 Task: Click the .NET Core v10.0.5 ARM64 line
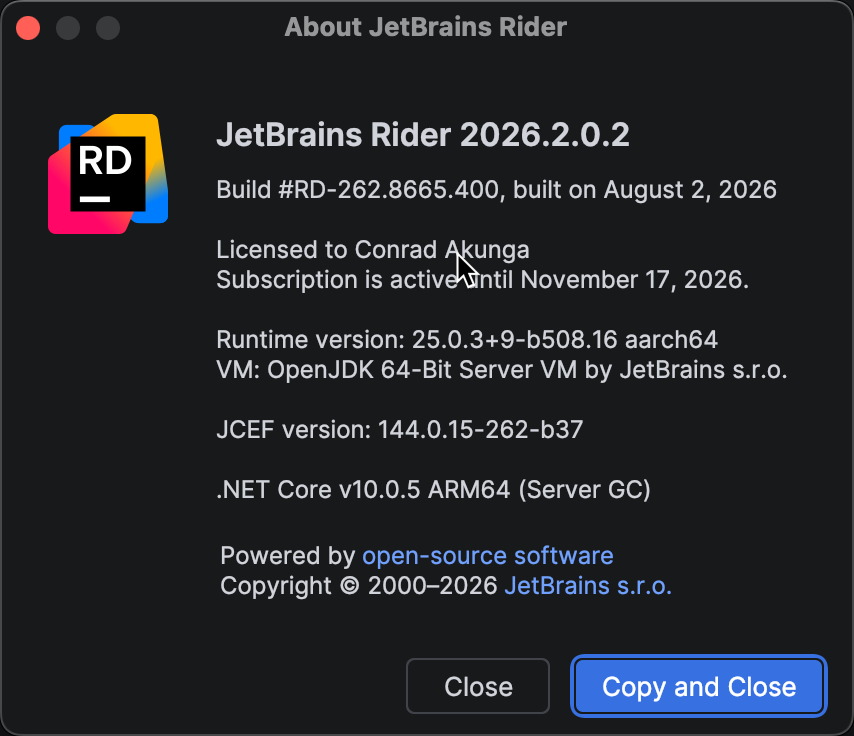pyautogui.click(x=434, y=489)
